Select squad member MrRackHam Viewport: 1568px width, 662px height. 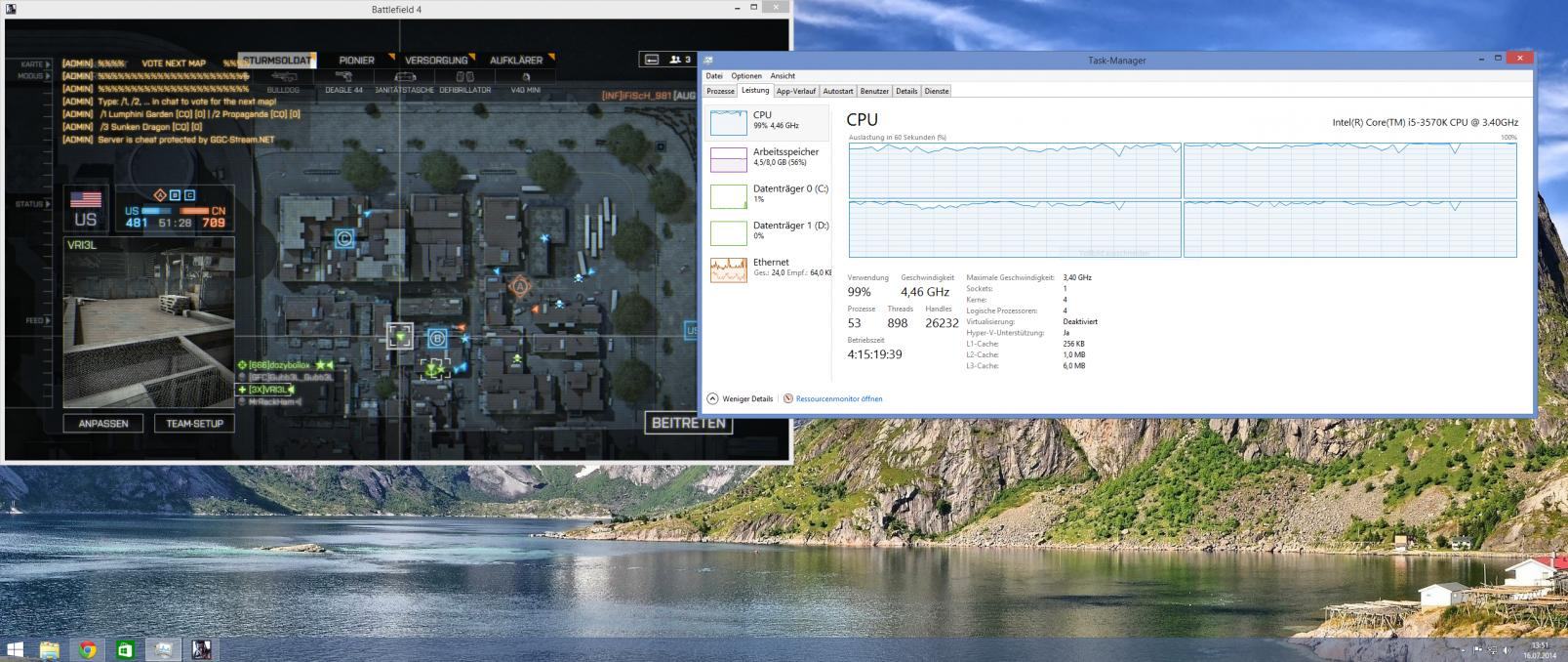[x=270, y=401]
